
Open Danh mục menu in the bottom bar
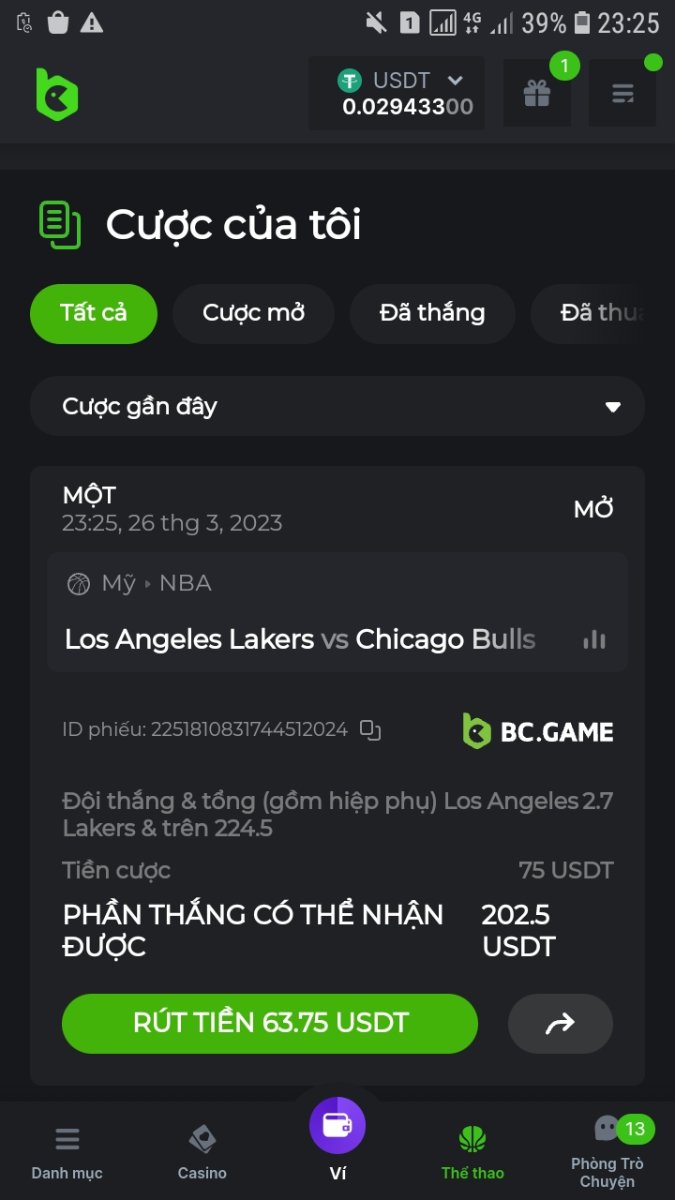pyautogui.click(x=67, y=1150)
